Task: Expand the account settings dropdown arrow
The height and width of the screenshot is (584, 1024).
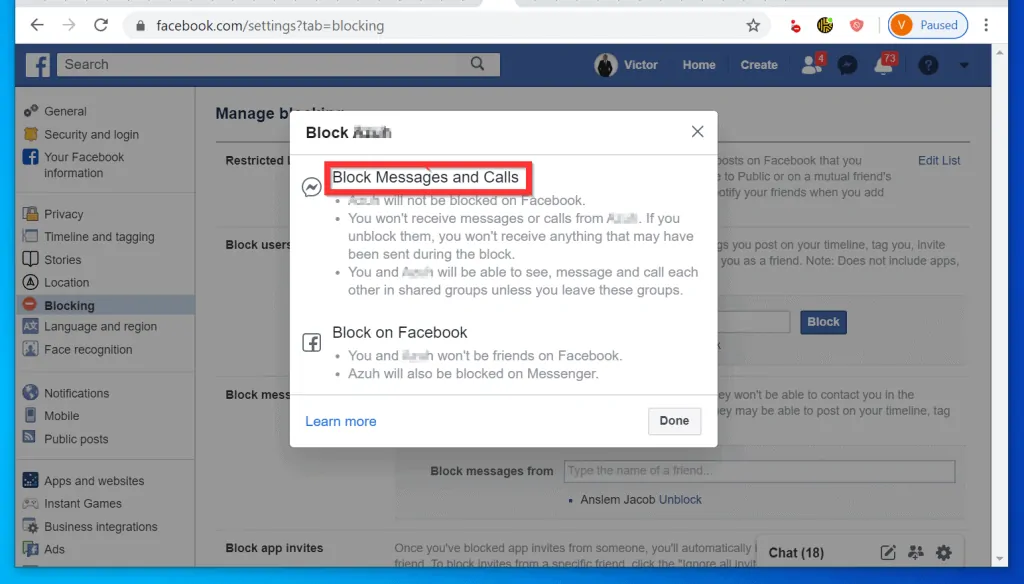Action: [x=962, y=64]
